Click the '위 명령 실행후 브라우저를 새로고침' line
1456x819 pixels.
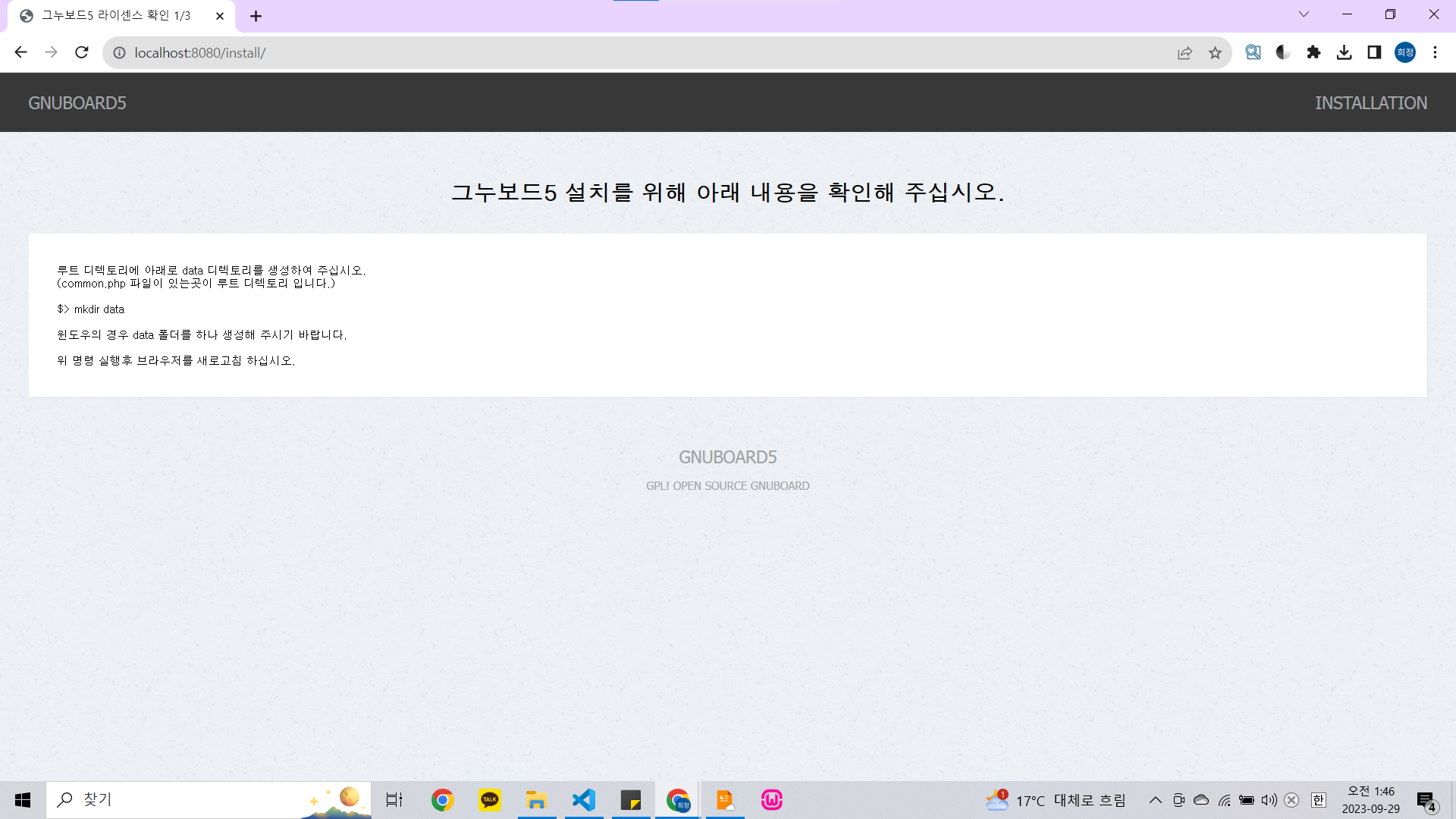(176, 361)
